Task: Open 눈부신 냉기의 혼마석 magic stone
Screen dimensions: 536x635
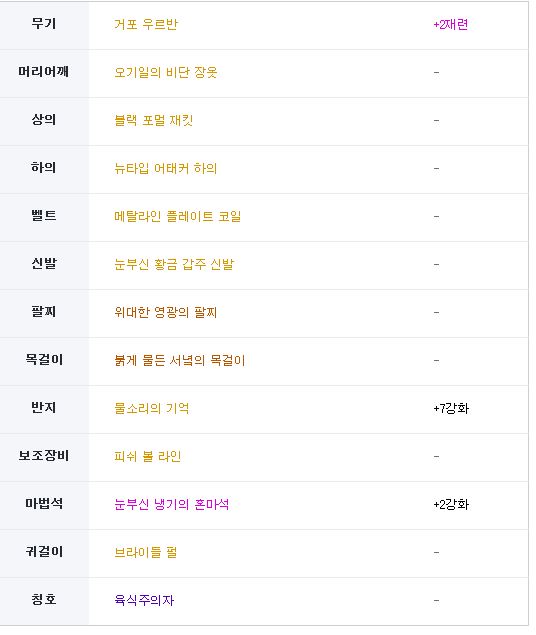Action: [x=172, y=505]
